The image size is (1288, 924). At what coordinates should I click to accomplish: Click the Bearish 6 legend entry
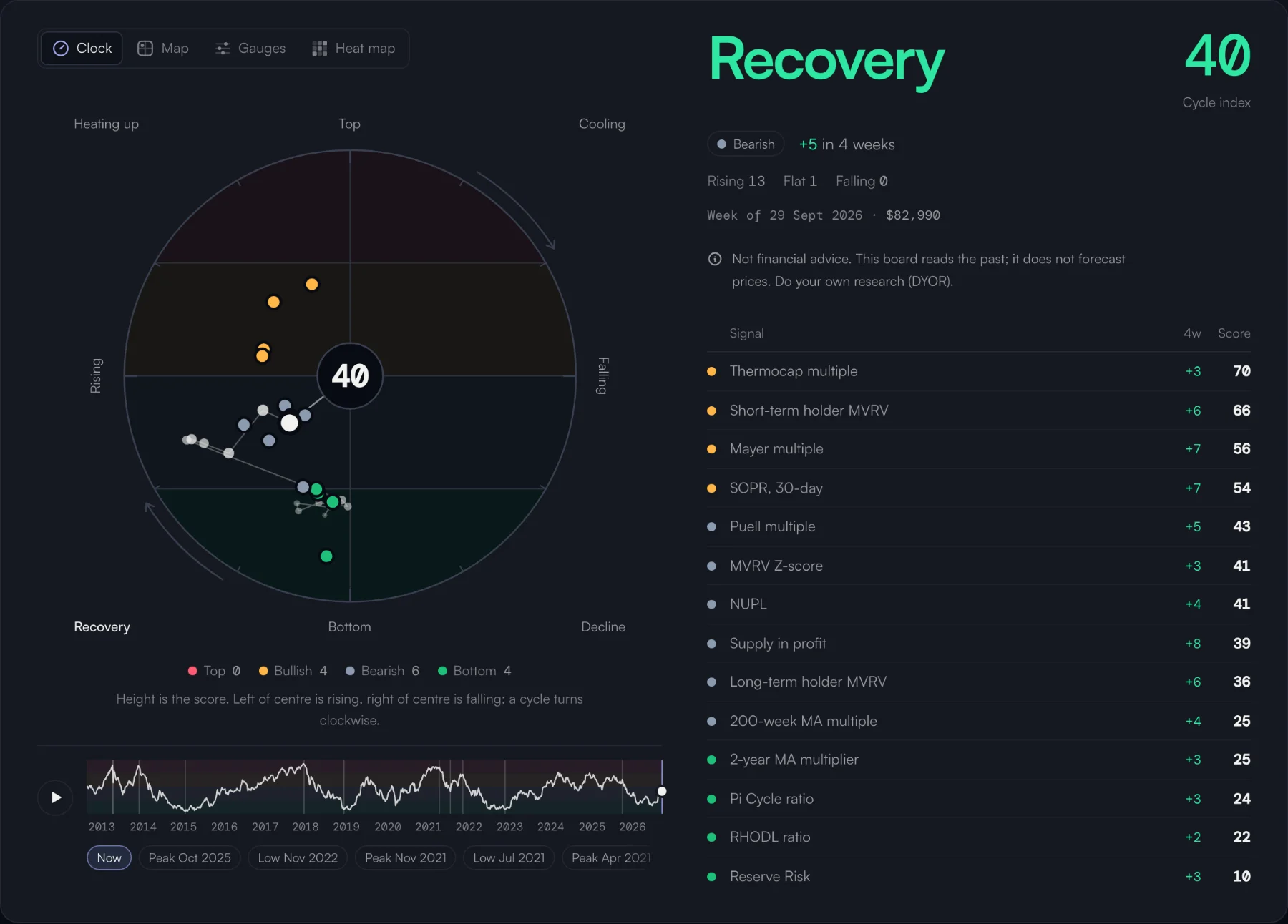point(382,671)
